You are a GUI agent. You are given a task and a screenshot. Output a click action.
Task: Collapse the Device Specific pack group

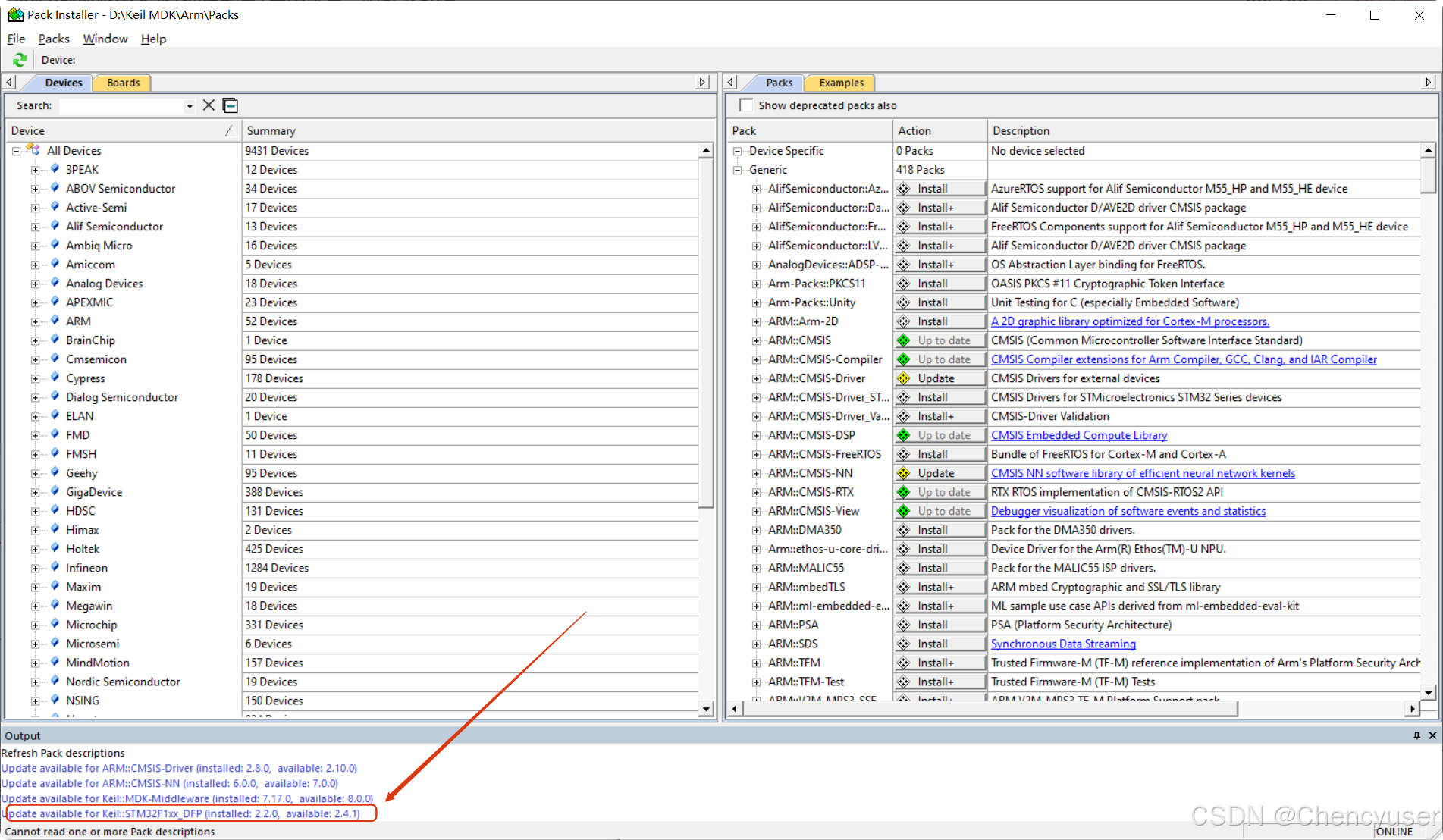pos(737,151)
